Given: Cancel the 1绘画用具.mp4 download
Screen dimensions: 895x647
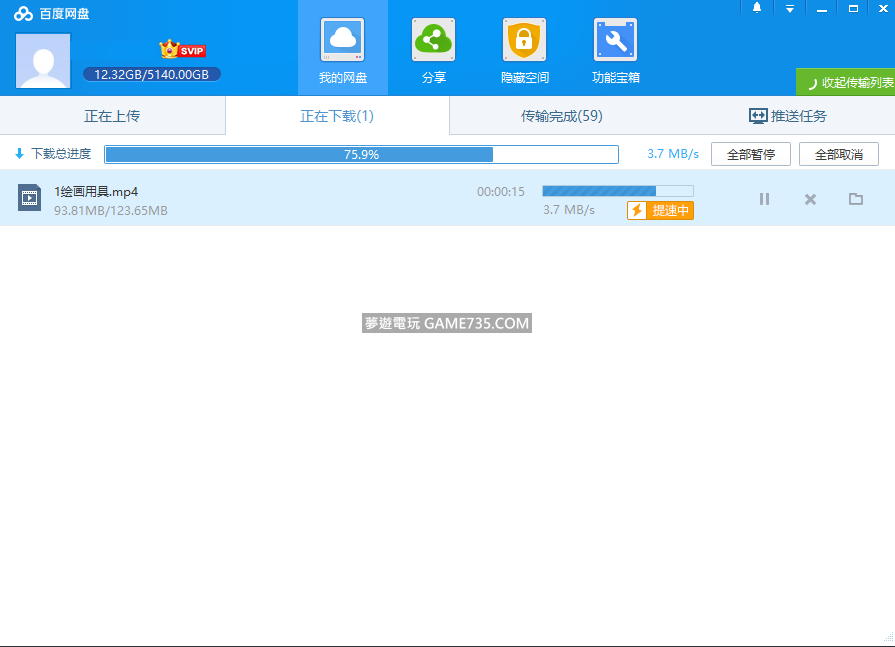Looking at the screenshot, I should [x=810, y=199].
